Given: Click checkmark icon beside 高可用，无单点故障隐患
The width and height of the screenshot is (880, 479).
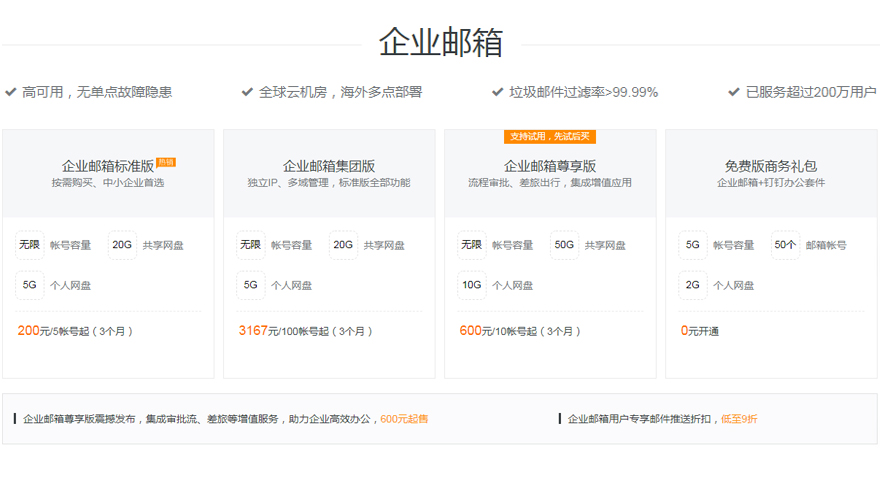Looking at the screenshot, I should pyautogui.click(x=11, y=92).
